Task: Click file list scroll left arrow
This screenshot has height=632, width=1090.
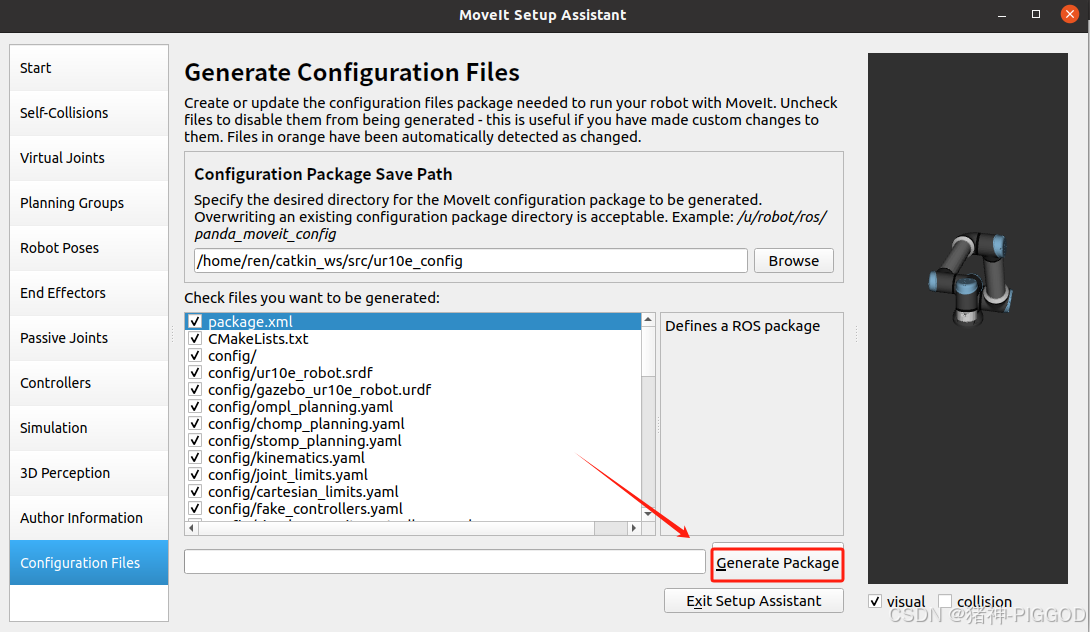Action: coord(192,528)
